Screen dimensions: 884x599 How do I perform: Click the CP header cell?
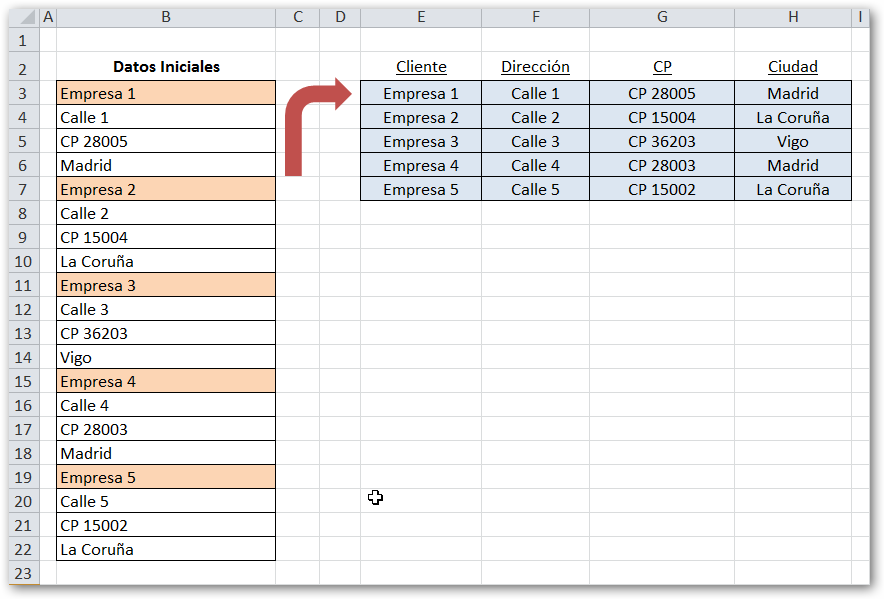pyautogui.click(x=662, y=66)
